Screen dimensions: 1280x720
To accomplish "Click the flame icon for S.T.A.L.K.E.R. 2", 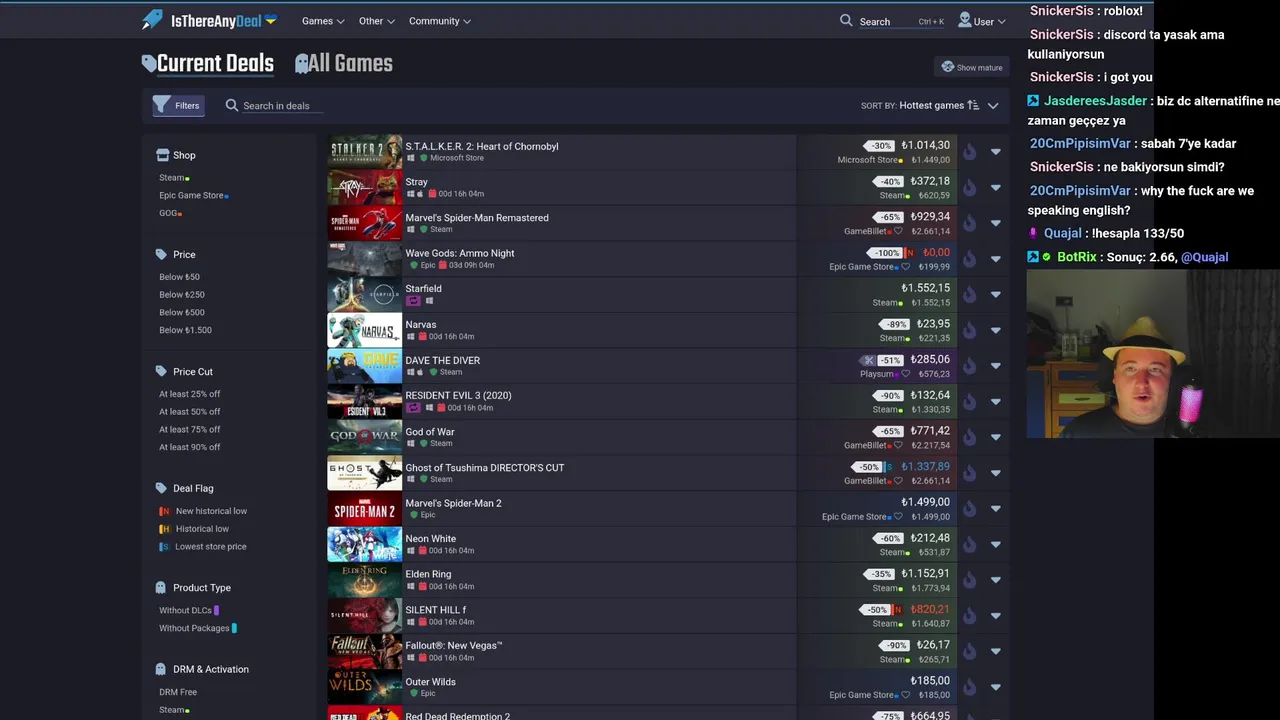I will coord(969,152).
